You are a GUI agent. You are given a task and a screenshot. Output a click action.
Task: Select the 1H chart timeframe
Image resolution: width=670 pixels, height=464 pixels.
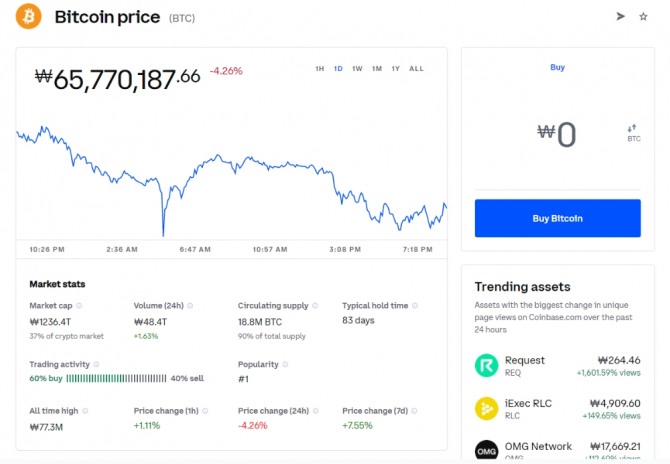(320, 69)
